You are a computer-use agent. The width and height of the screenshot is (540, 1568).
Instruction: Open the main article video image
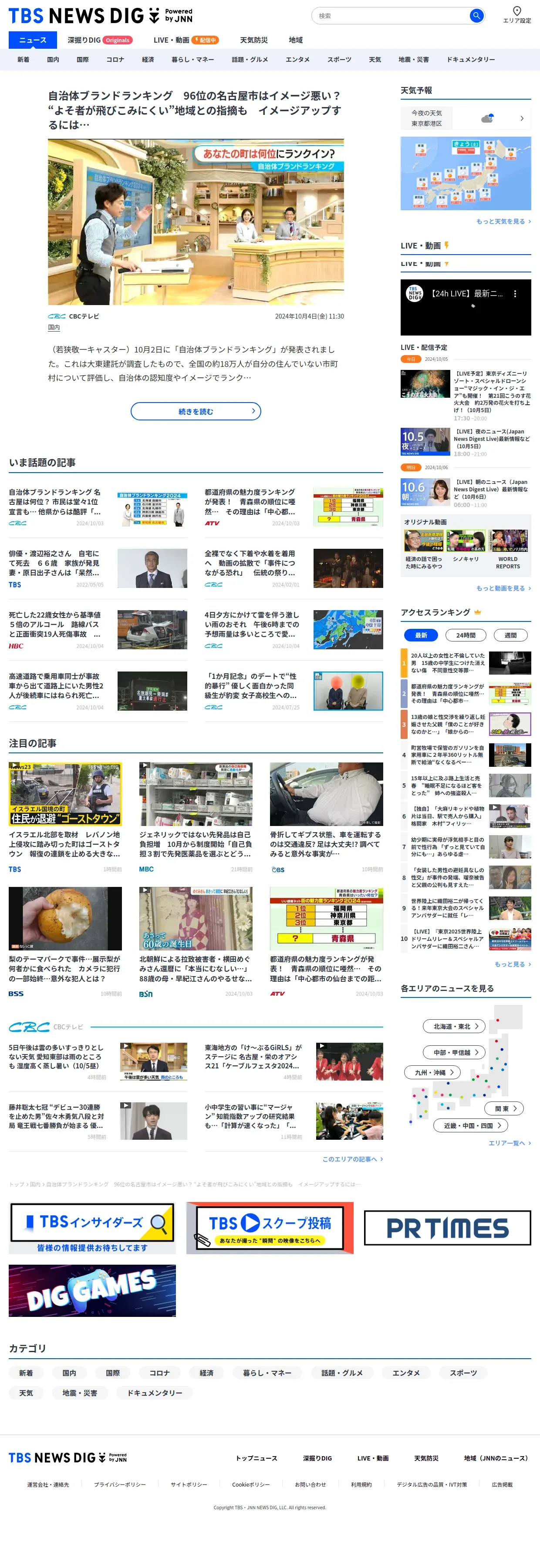196,222
